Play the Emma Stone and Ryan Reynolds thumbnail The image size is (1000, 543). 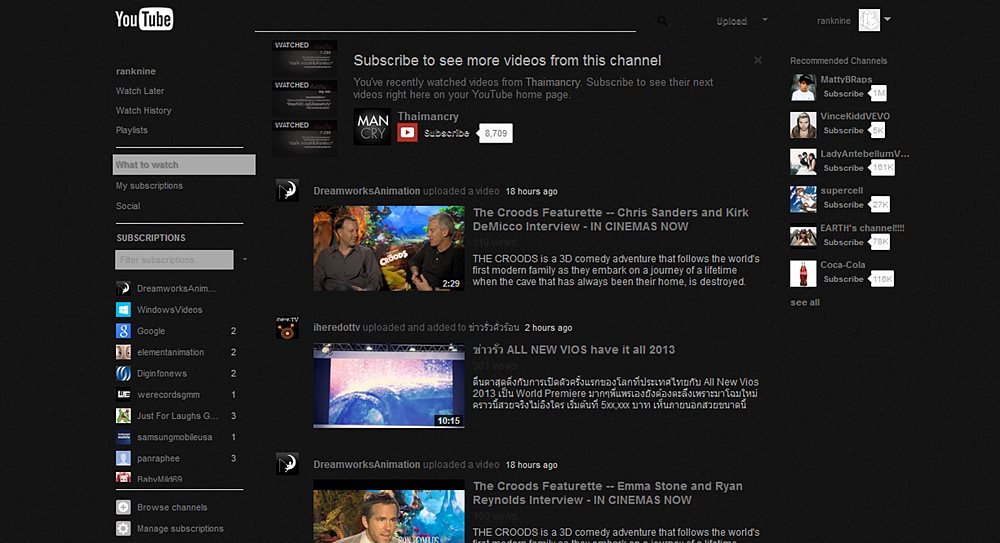(389, 511)
